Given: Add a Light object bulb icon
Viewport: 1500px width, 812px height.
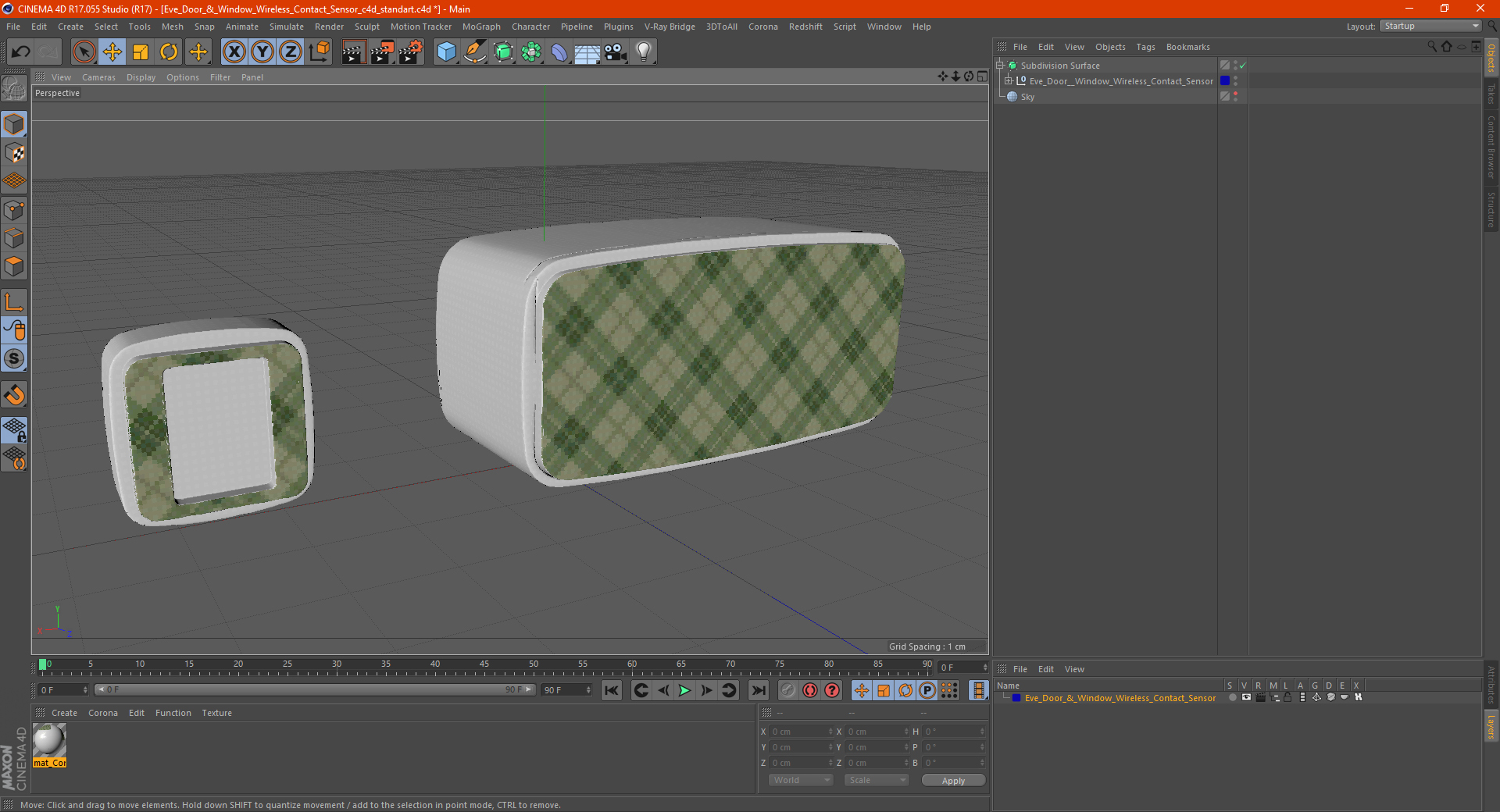Looking at the screenshot, I should coord(644,52).
